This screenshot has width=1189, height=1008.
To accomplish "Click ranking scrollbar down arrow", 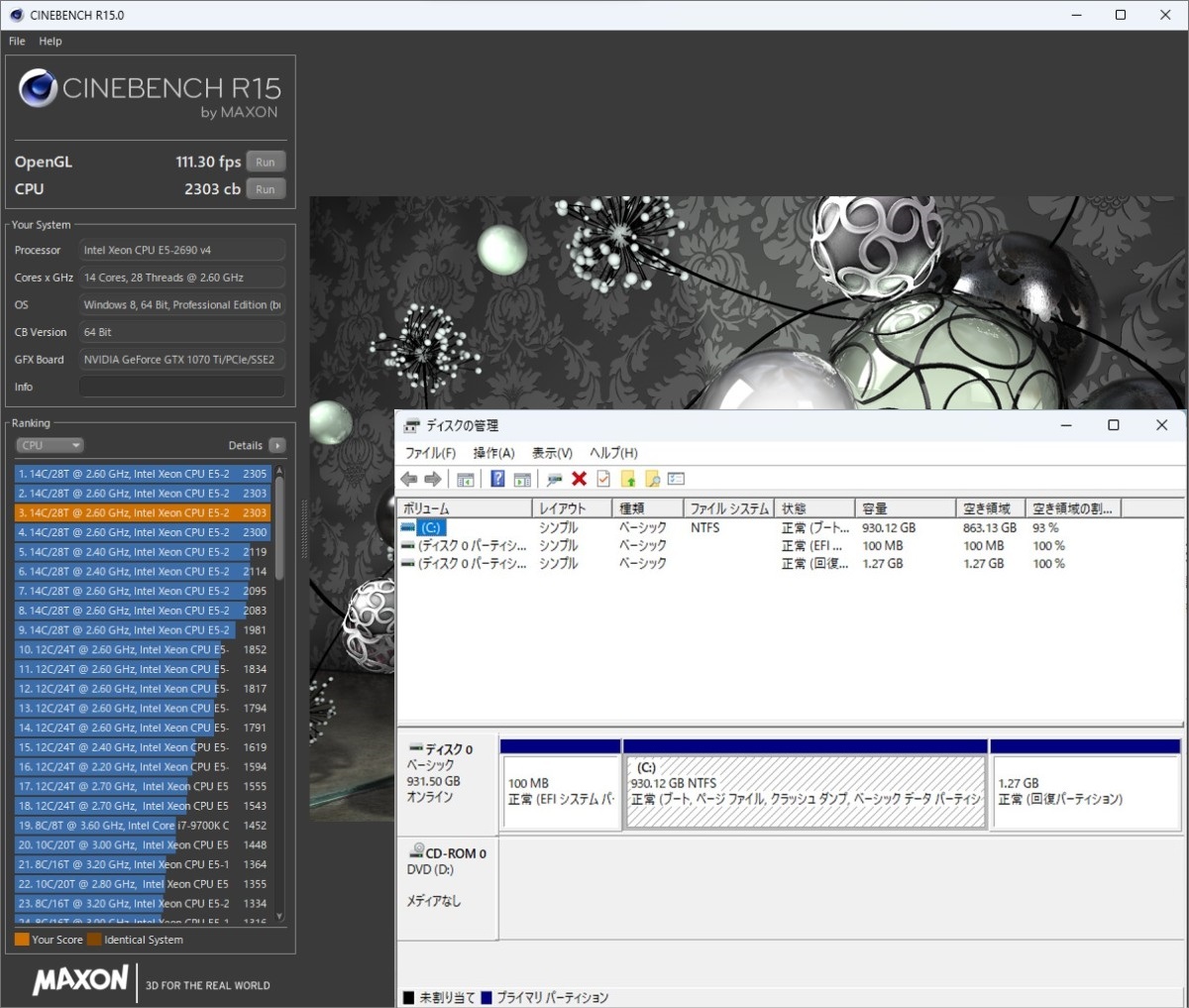I will coord(279,917).
